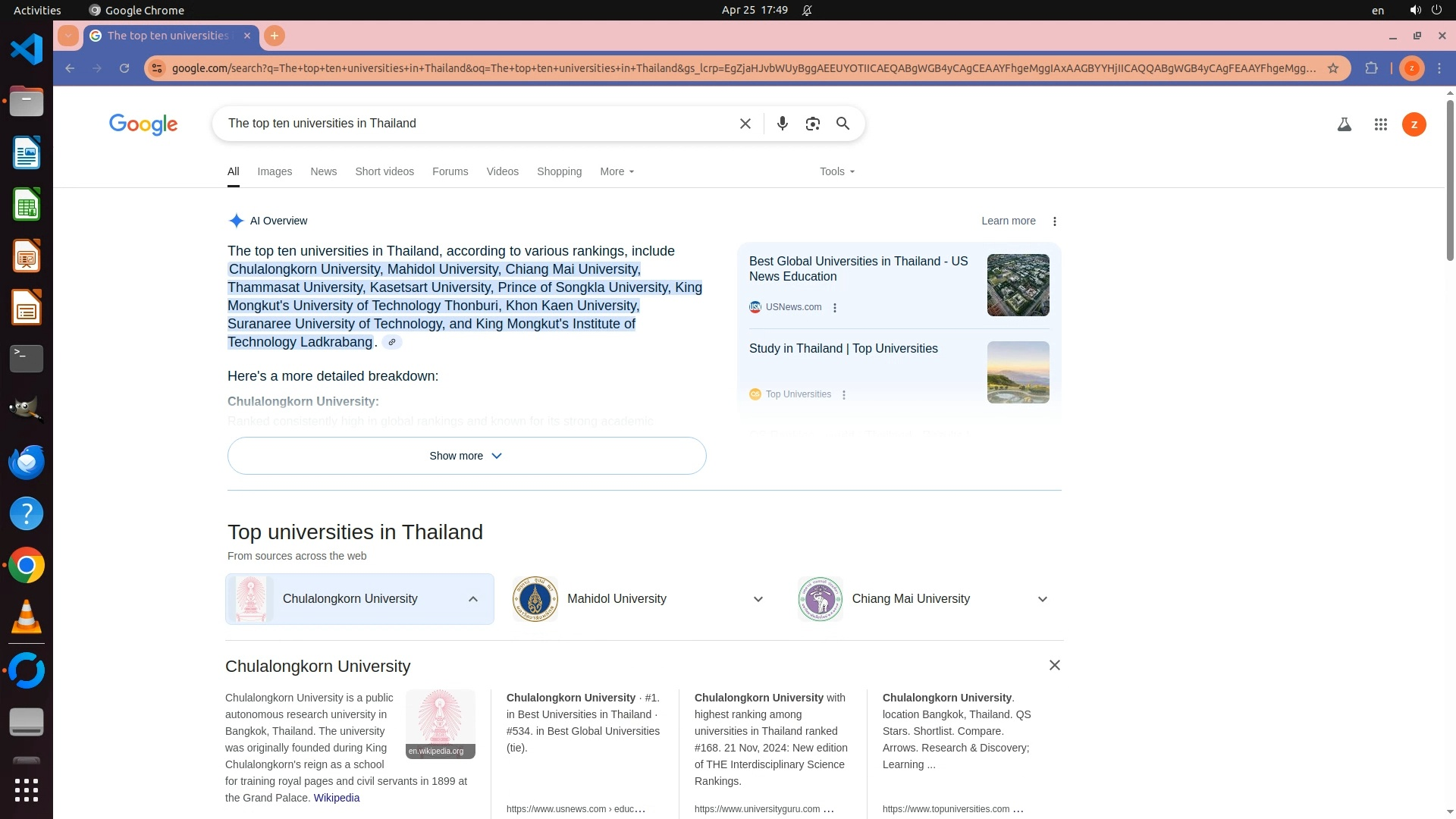Expand the Mahidol University card
Viewport: 1456px width, 819px height.
(758, 599)
